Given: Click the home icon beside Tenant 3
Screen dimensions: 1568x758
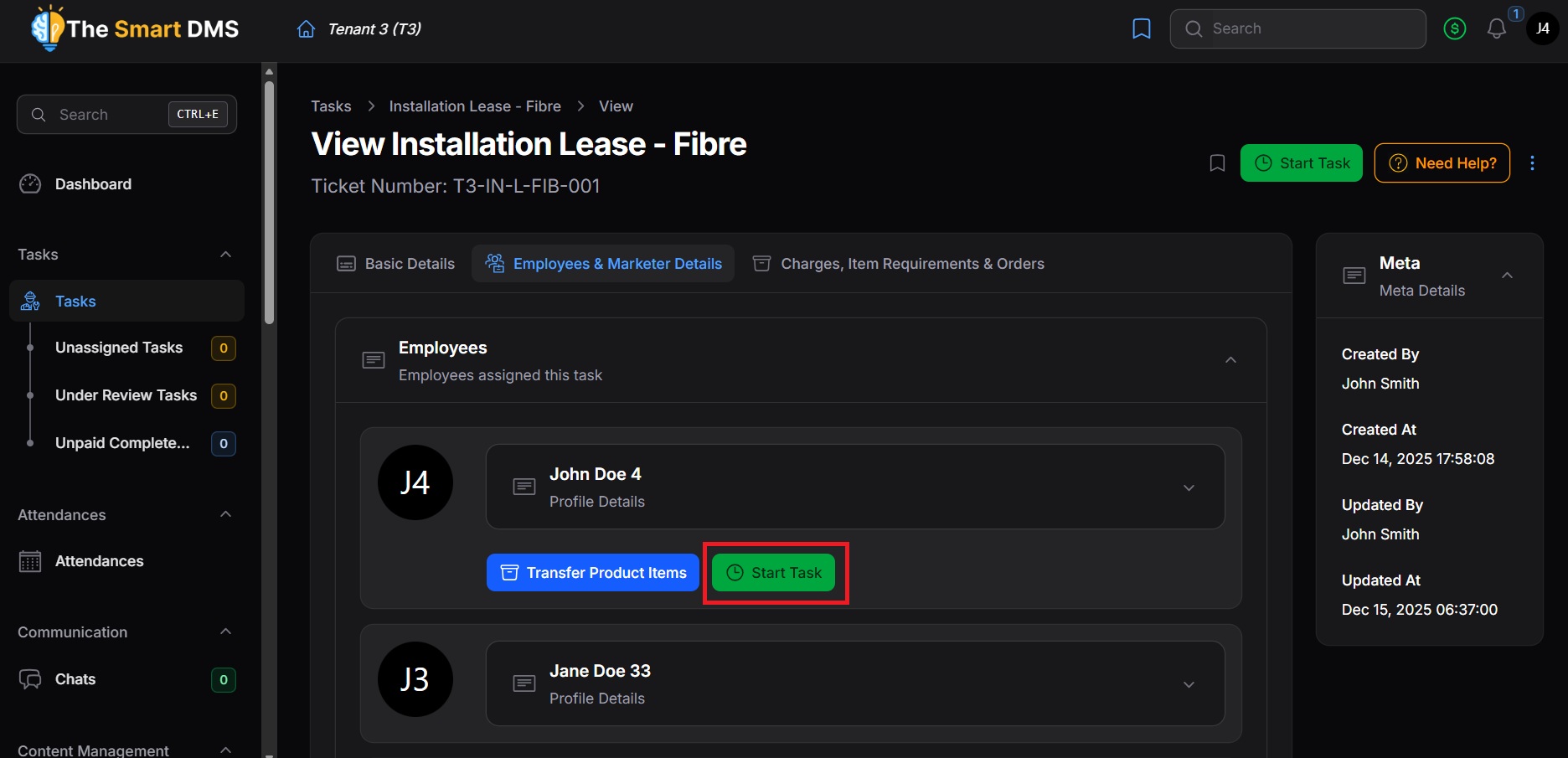Looking at the screenshot, I should click(x=307, y=29).
